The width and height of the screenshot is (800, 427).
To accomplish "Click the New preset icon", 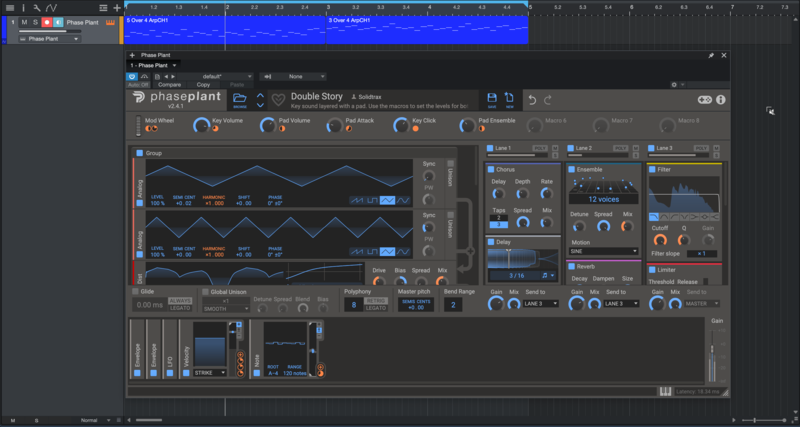I will pos(509,99).
